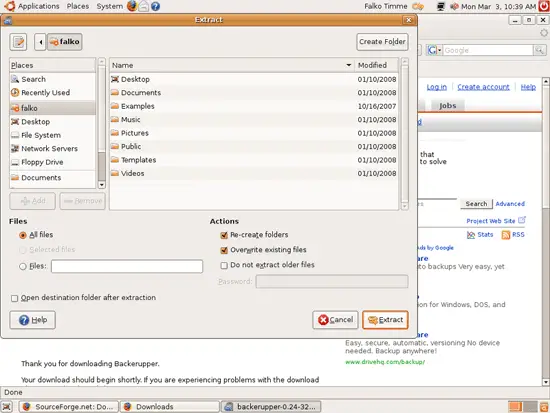This screenshot has height=413, width=550.
Task: Click the back arrow beside falko path
Action: pyautogui.click(x=40, y=42)
